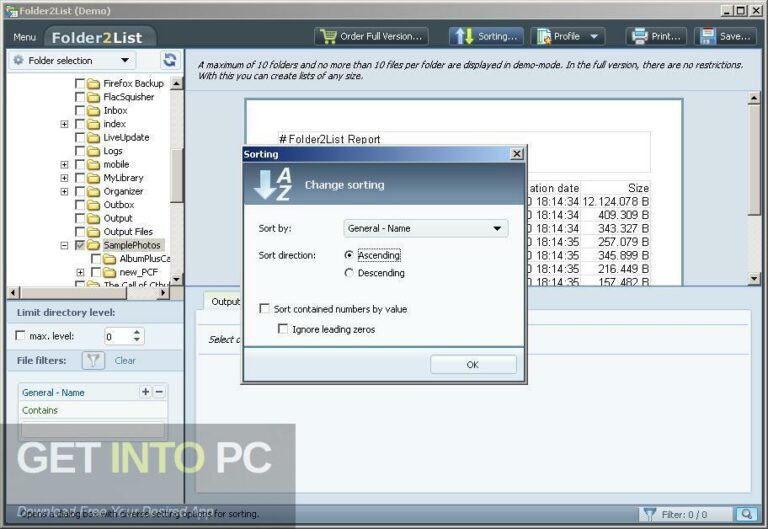The width and height of the screenshot is (768, 529).
Task: Select the AlbumPlusCa subfolder
Action: [x=144, y=259]
